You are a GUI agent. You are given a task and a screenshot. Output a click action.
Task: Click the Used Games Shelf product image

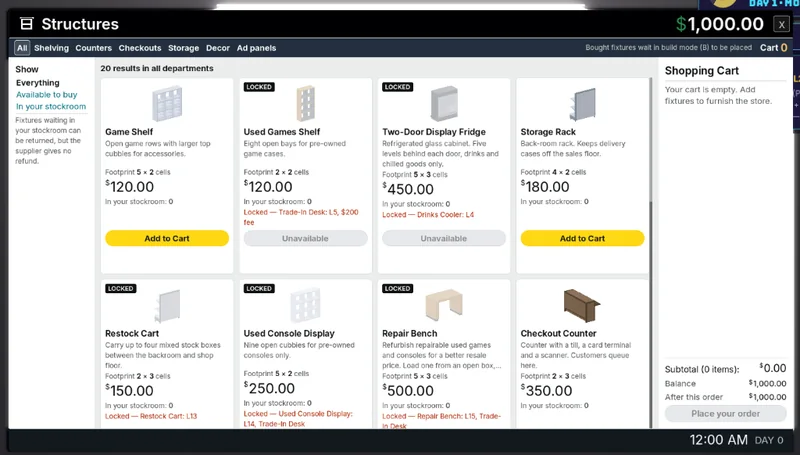(306, 104)
